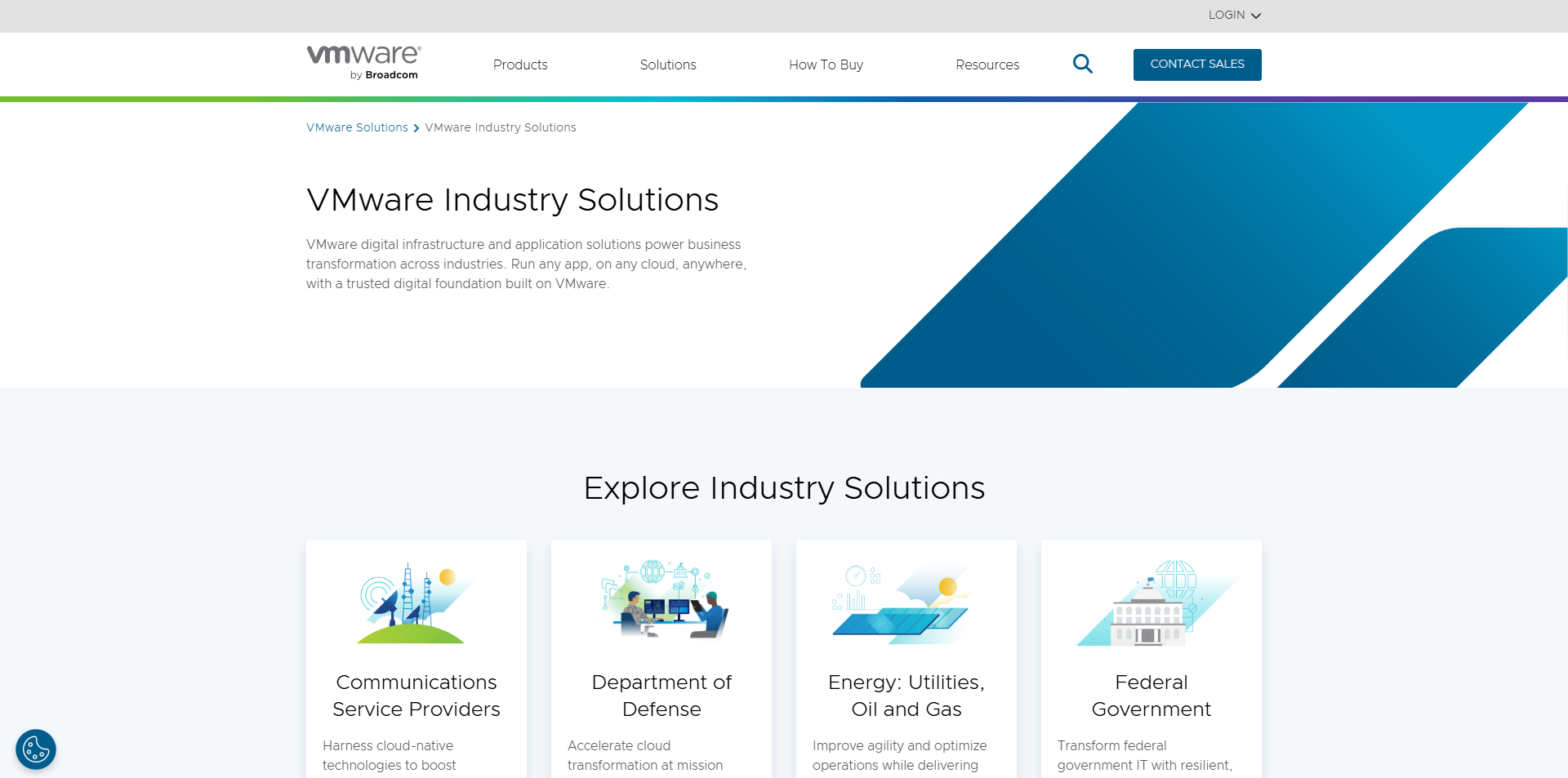Click the CONTACT SALES button
Screen dimensions: 1568x778
1197,64
